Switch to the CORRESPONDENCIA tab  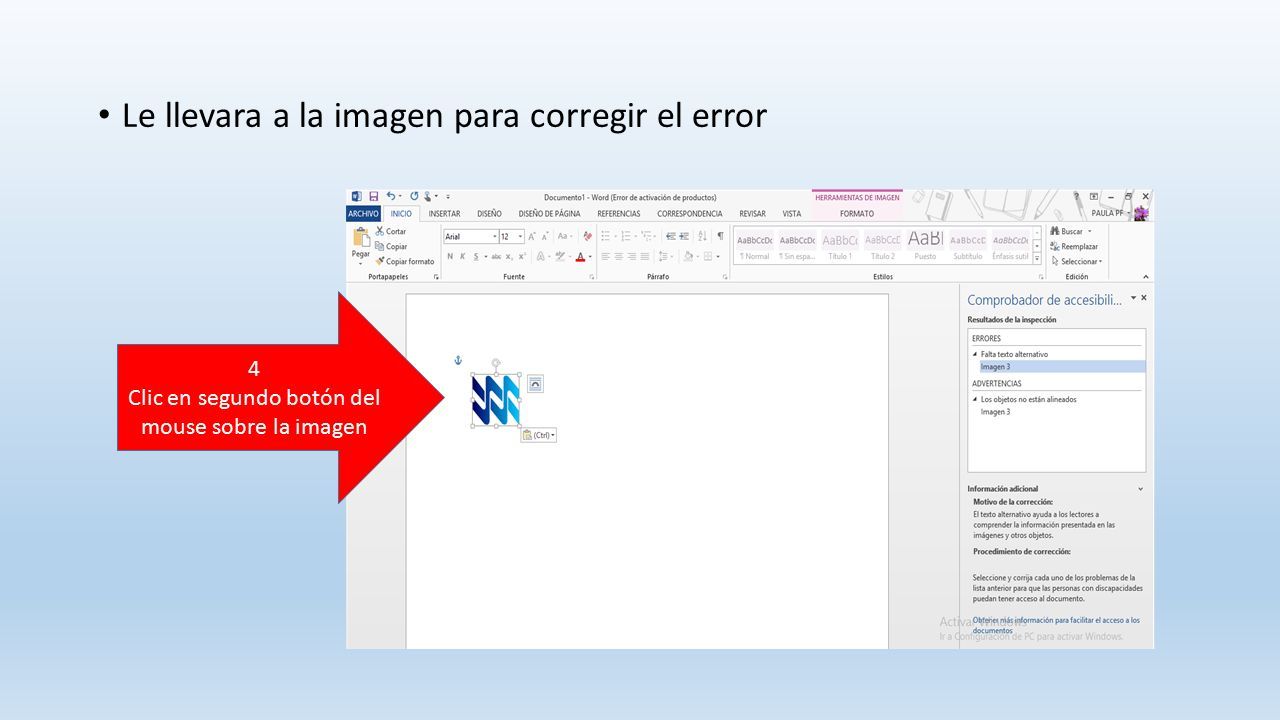tap(689, 214)
